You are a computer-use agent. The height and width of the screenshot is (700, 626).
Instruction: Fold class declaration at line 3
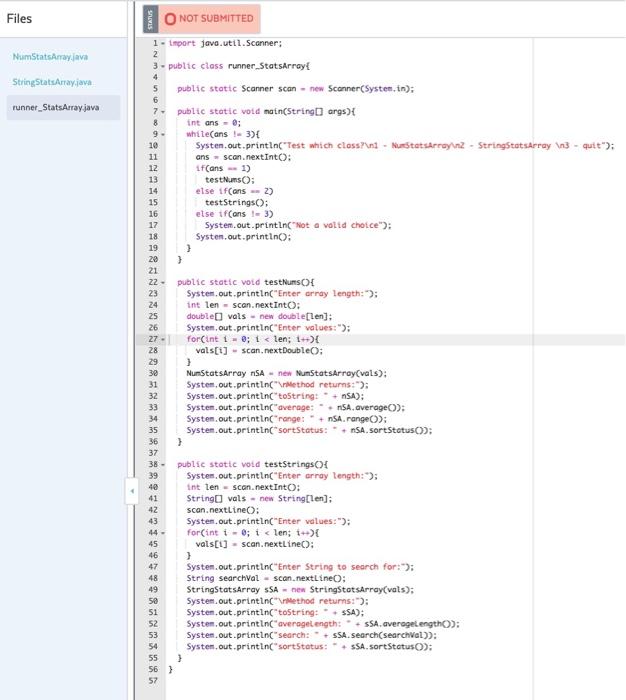click(163, 67)
